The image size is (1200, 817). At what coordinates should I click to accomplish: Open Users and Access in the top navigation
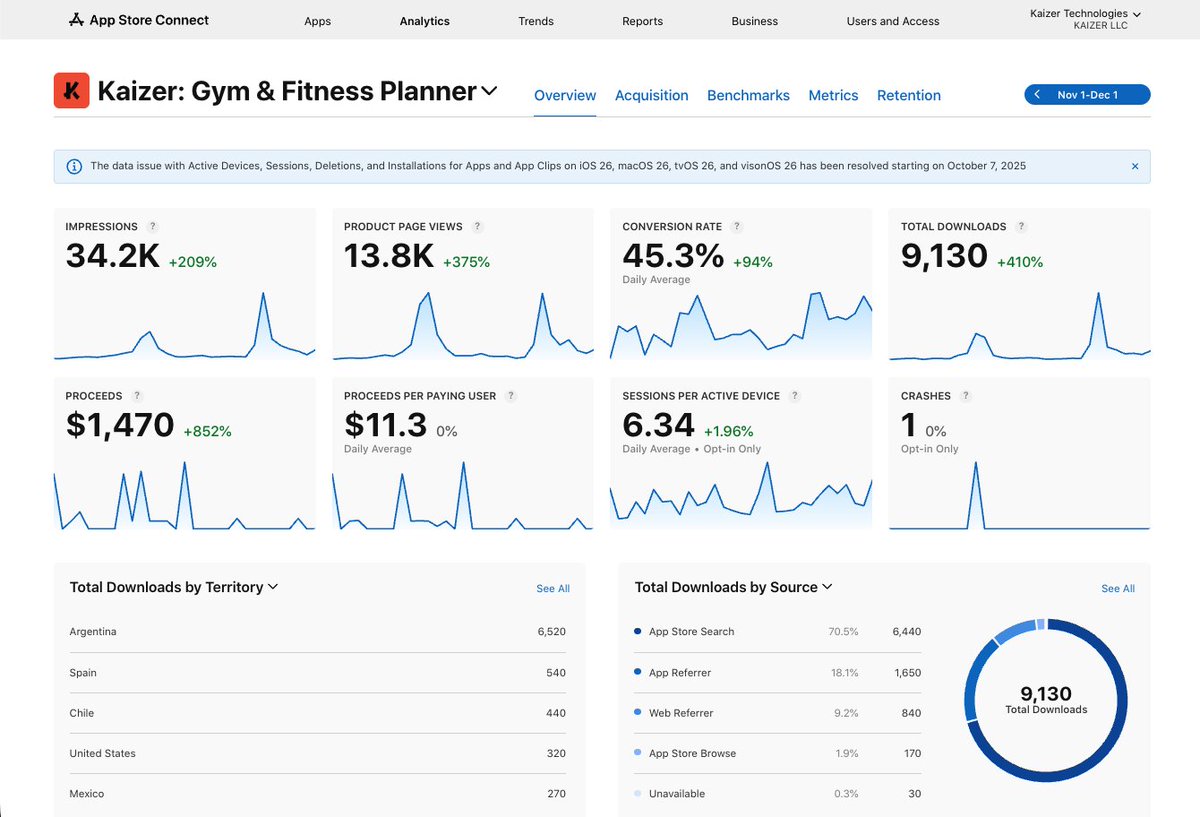(893, 21)
